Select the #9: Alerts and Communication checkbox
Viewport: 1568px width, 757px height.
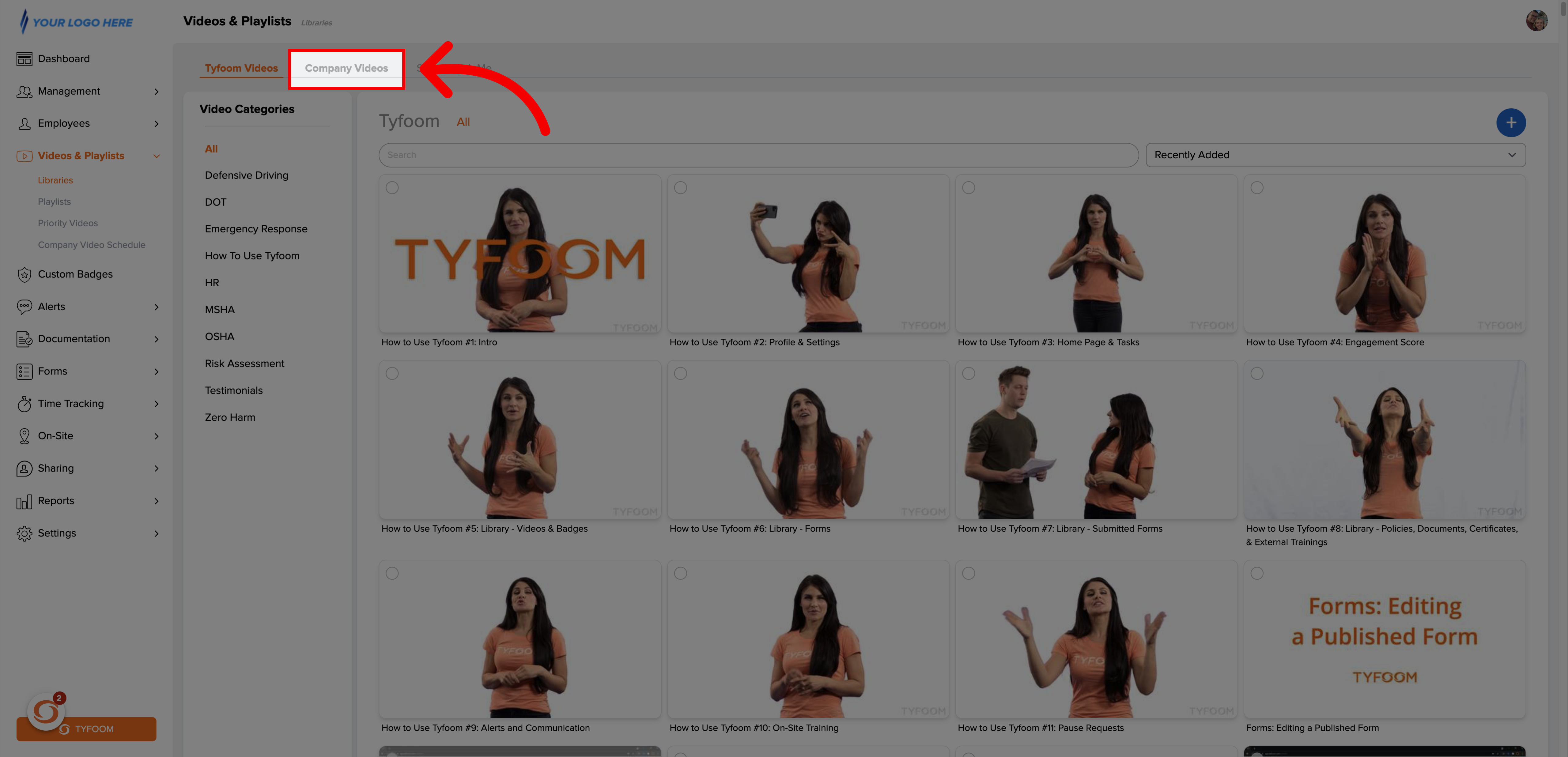click(x=392, y=574)
